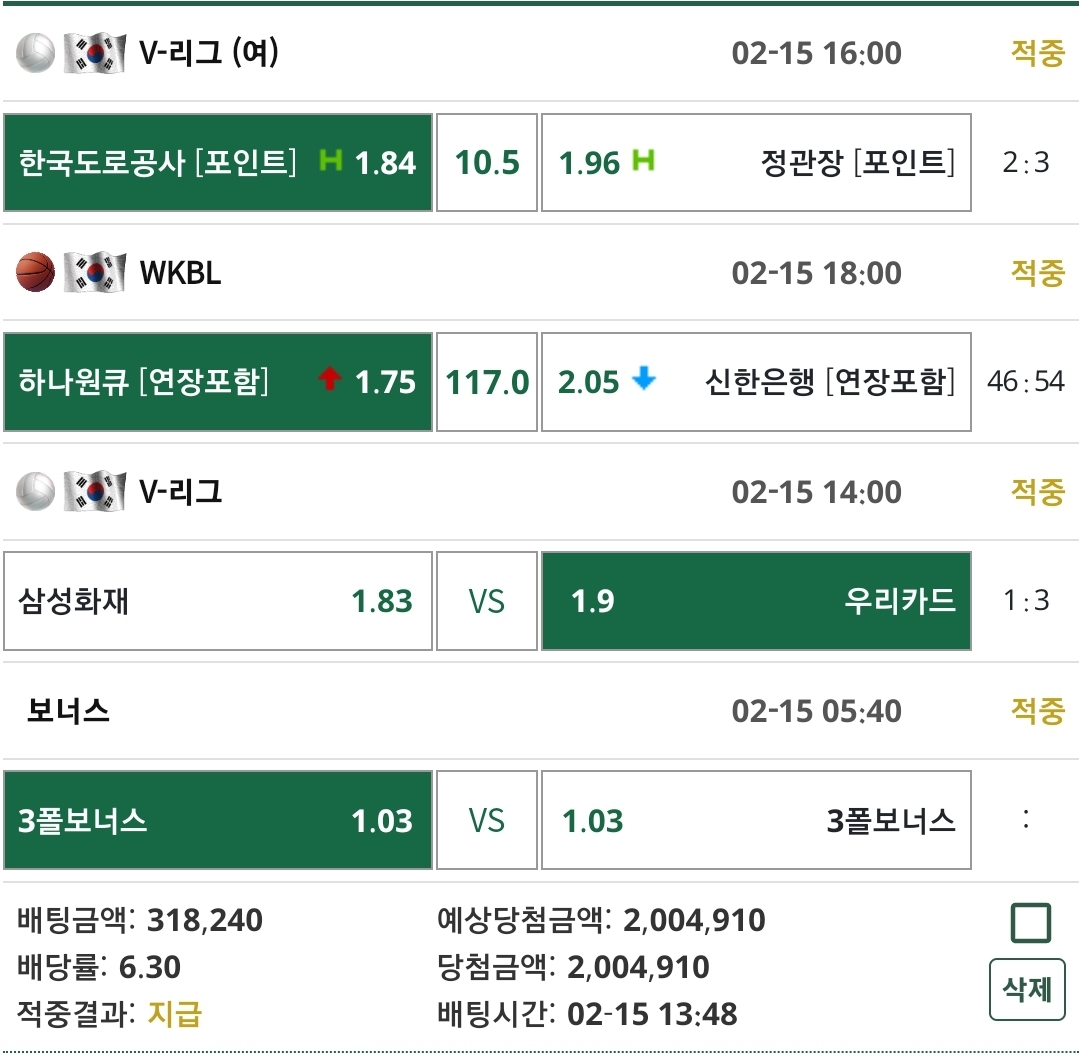Click the blue down arrow by 2.05
Viewport: 1080px width, 1064px height.
[644, 381]
